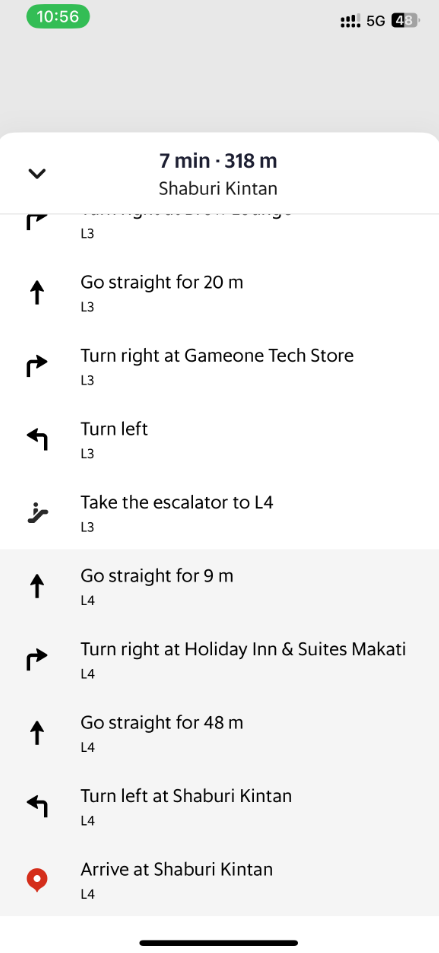The width and height of the screenshot is (439, 953).
Task: Tap the turn right arrow at Gameone Tech Store
Action: tap(37, 366)
